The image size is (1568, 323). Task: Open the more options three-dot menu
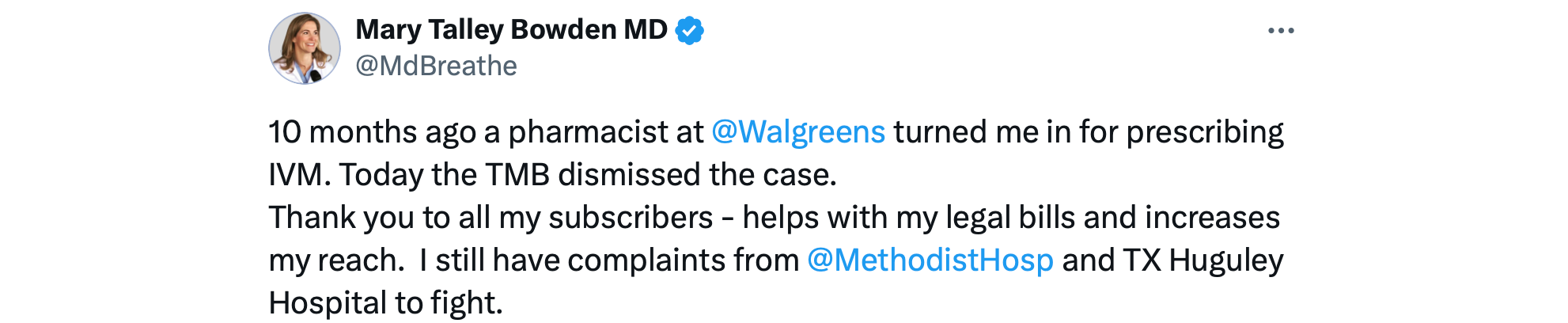(1280, 31)
